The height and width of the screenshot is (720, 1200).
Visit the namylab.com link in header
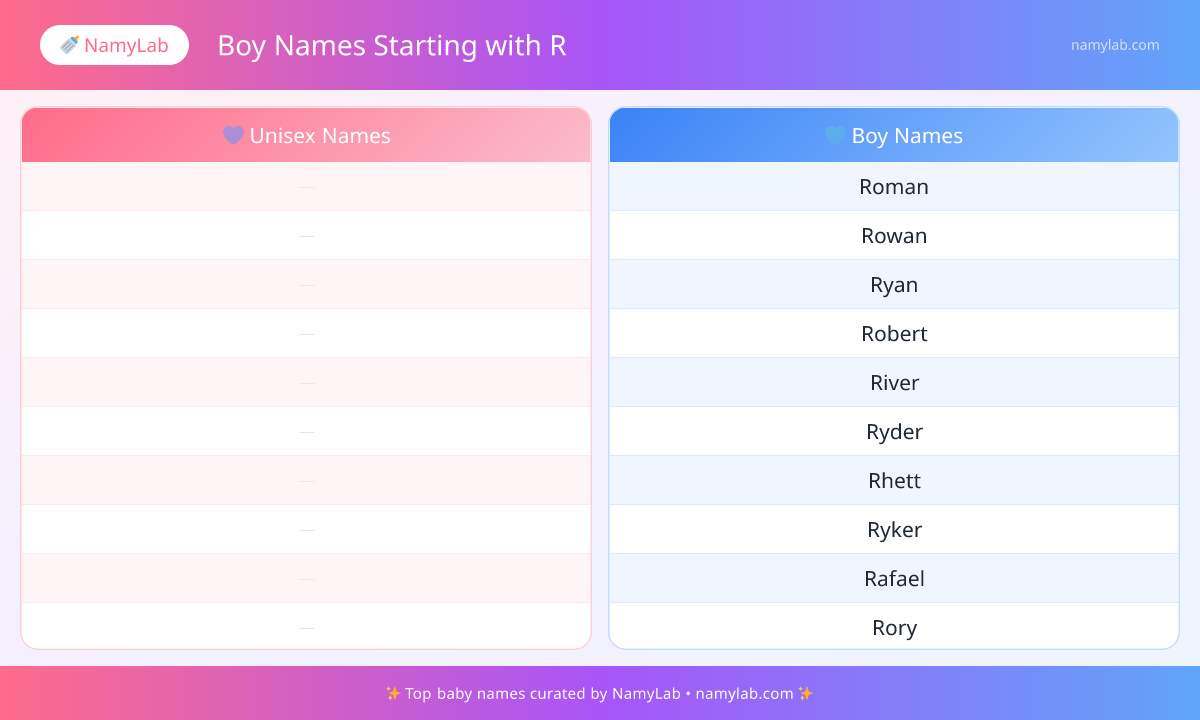(1115, 45)
